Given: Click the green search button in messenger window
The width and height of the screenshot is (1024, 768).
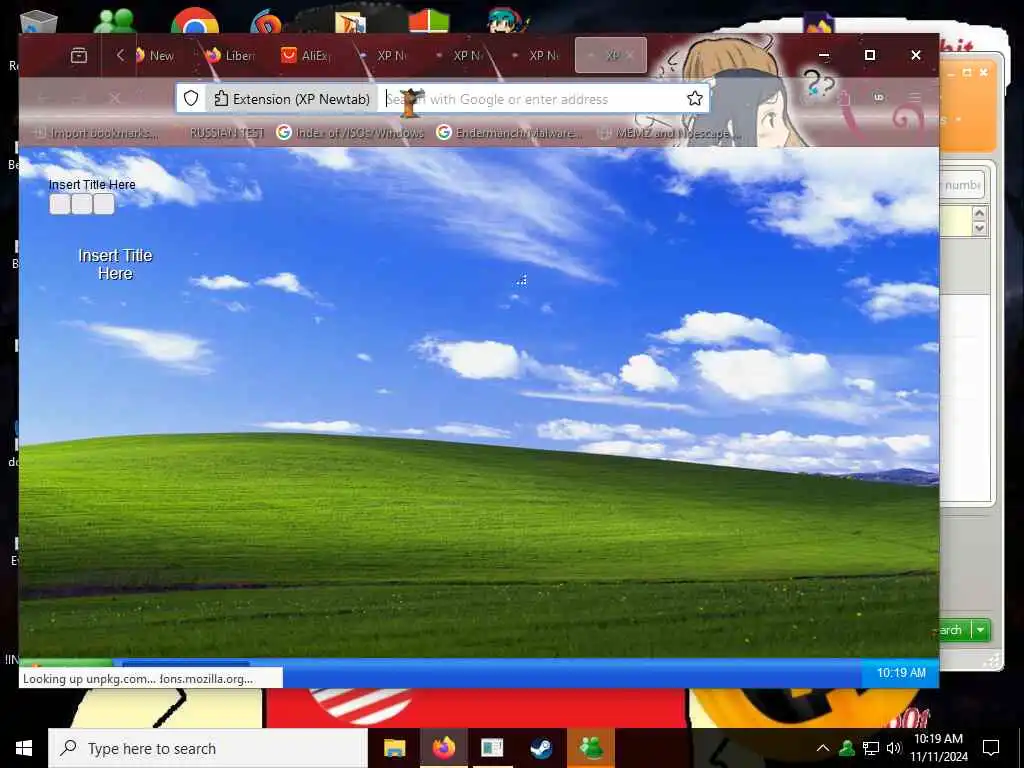Looking at the screenshot, I should click(955, 630).
